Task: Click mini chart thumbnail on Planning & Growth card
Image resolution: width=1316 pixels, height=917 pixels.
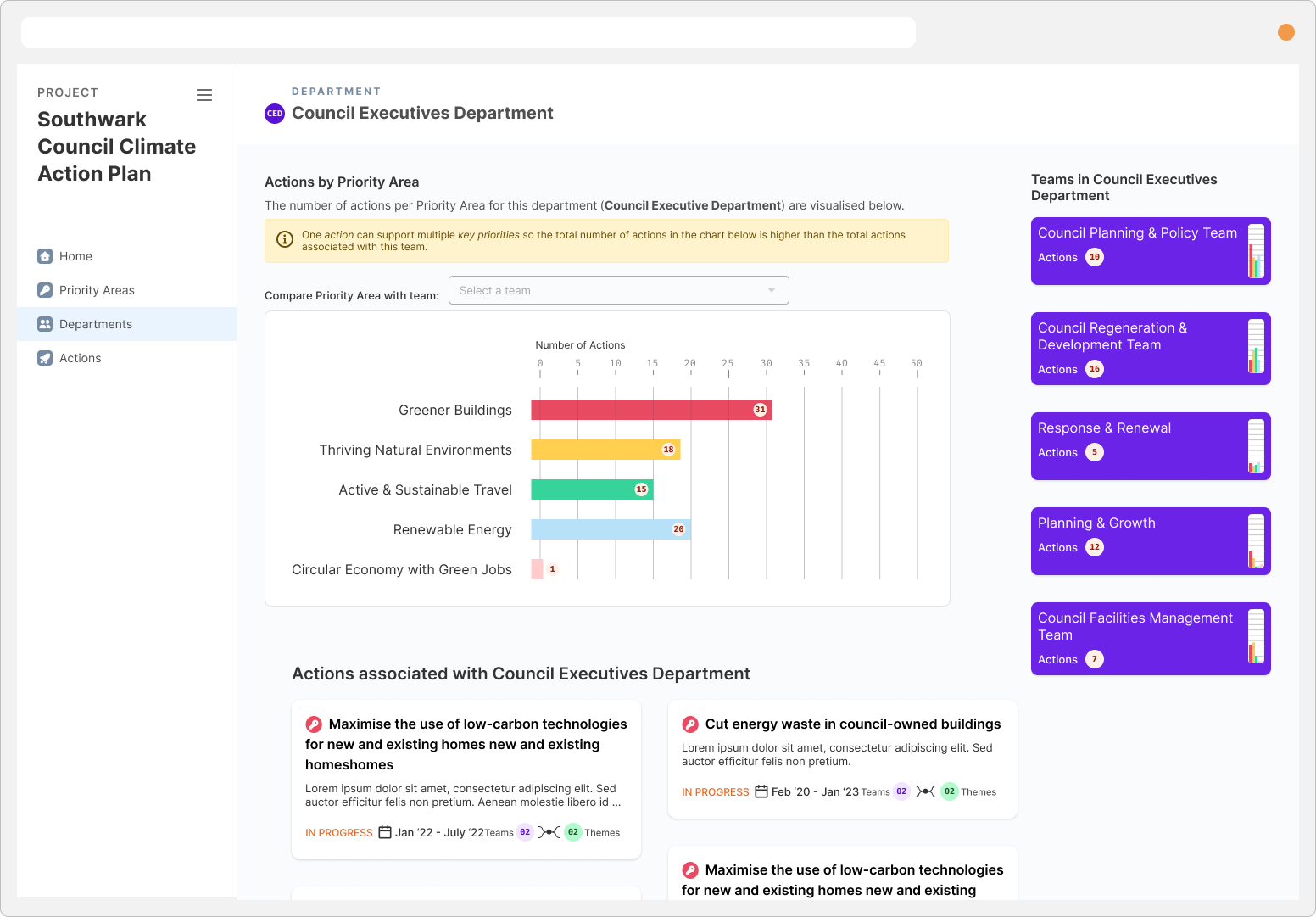Action: pyautogui.click(x=1256, y=541)
